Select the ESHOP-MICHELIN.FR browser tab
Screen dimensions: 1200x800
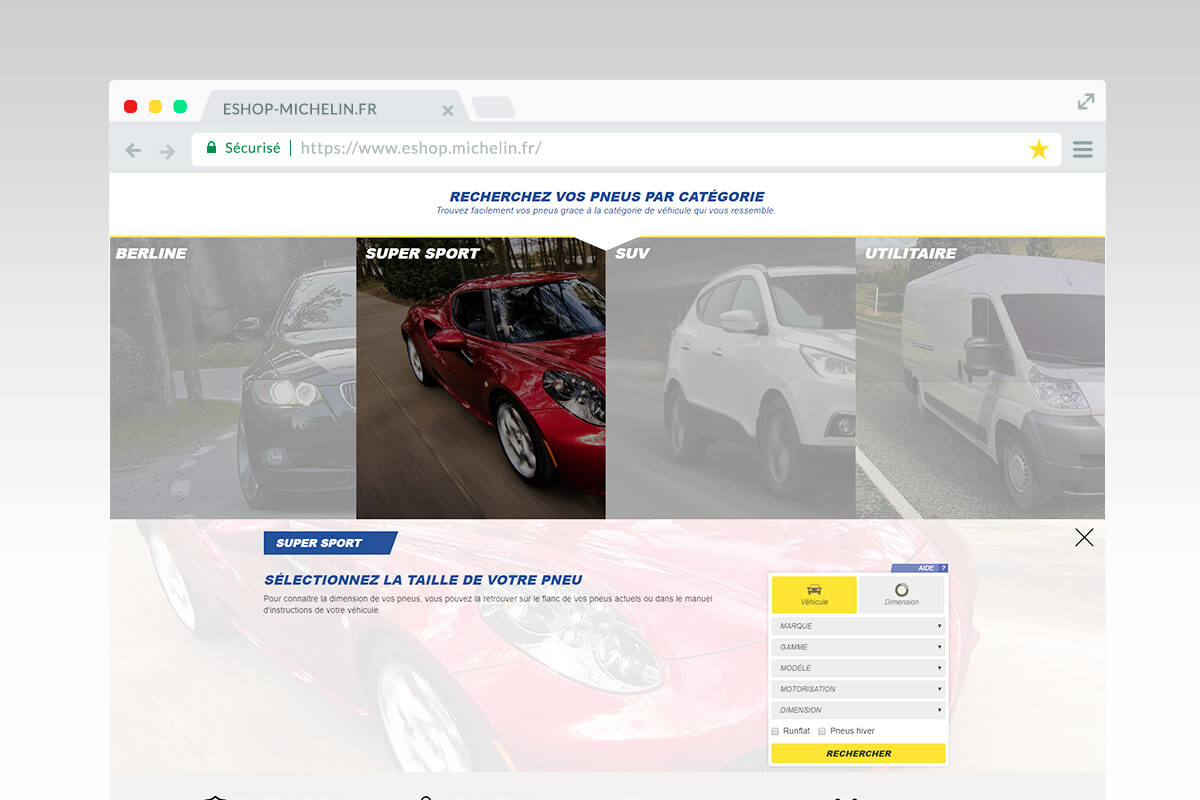(x=335, y=108)
